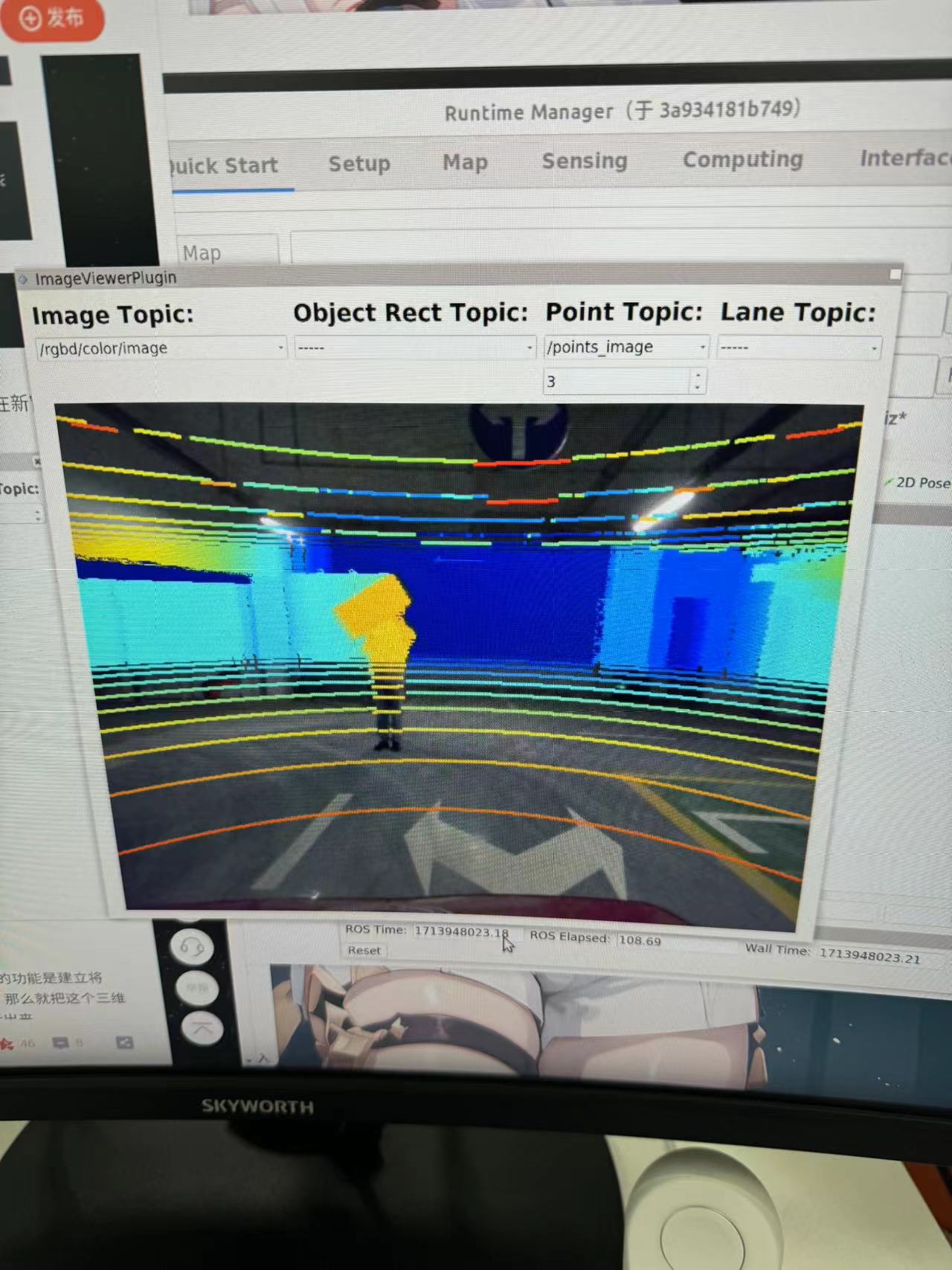Open the left panel Topic dropdown
The image size is (952, 1270).
pyautogui.click(x=21, y=514)
